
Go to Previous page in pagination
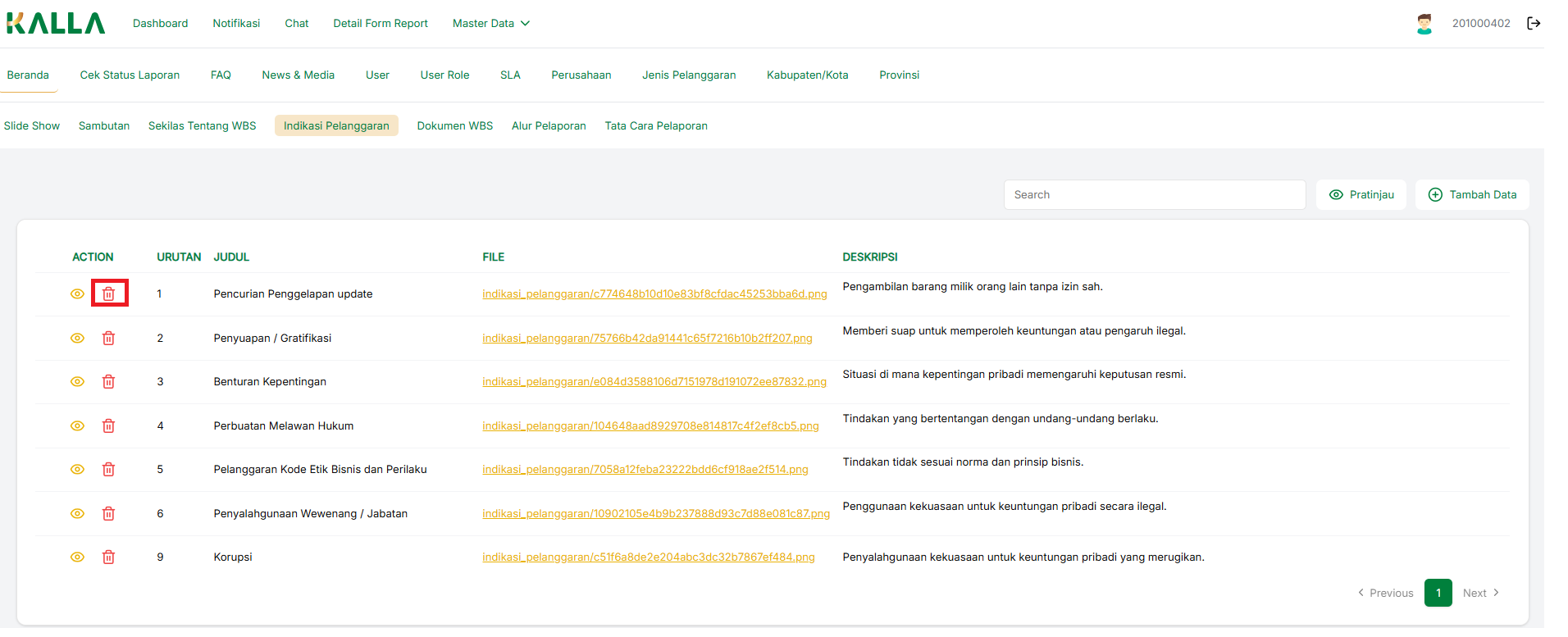1385,593
